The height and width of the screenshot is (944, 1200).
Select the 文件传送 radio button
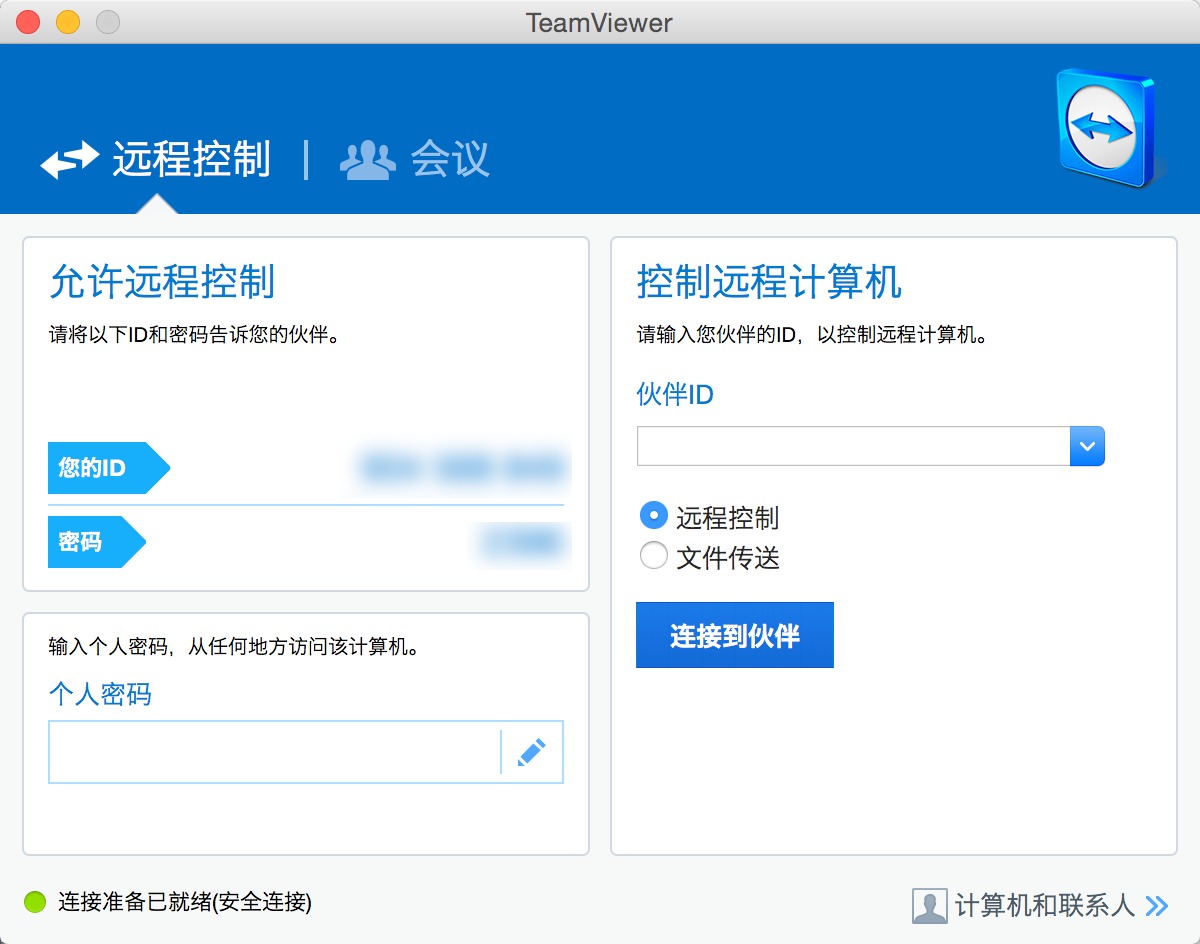click(653, 556)
